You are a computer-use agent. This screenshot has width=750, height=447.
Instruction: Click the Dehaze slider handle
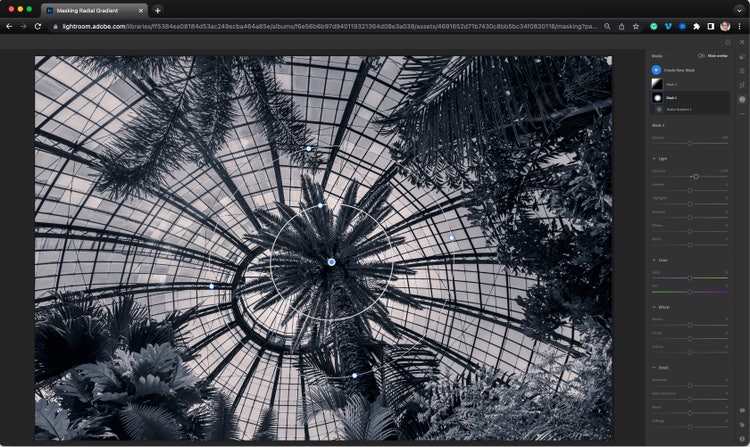690,352
